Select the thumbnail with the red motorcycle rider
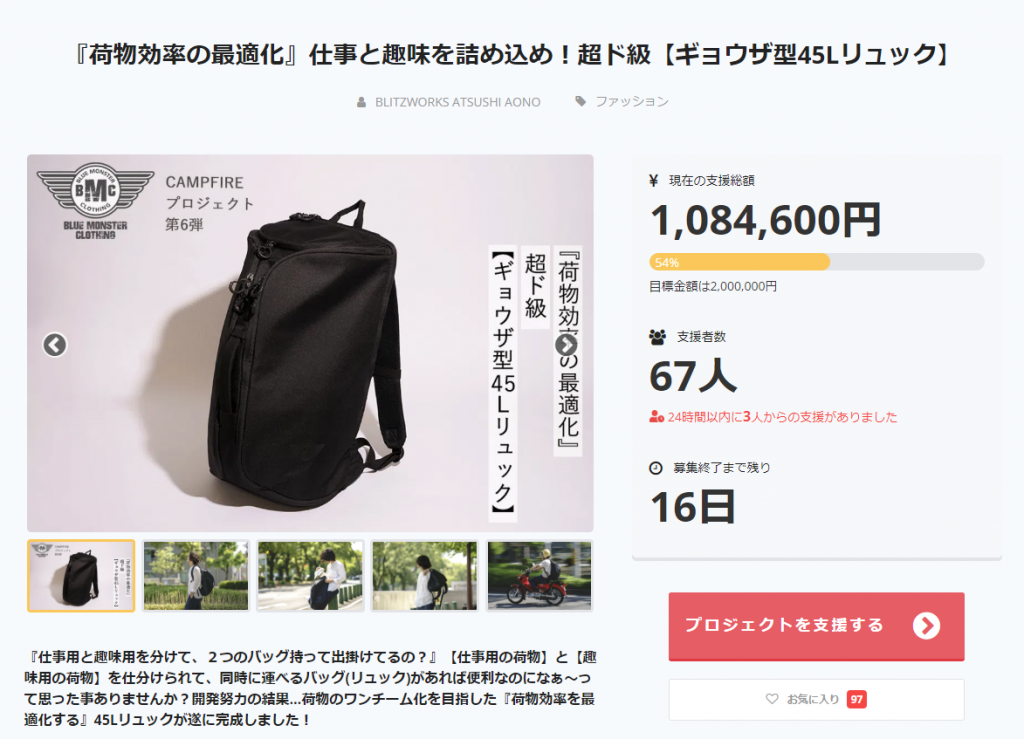Screen dimensions: 1024x739 point(539,576)
